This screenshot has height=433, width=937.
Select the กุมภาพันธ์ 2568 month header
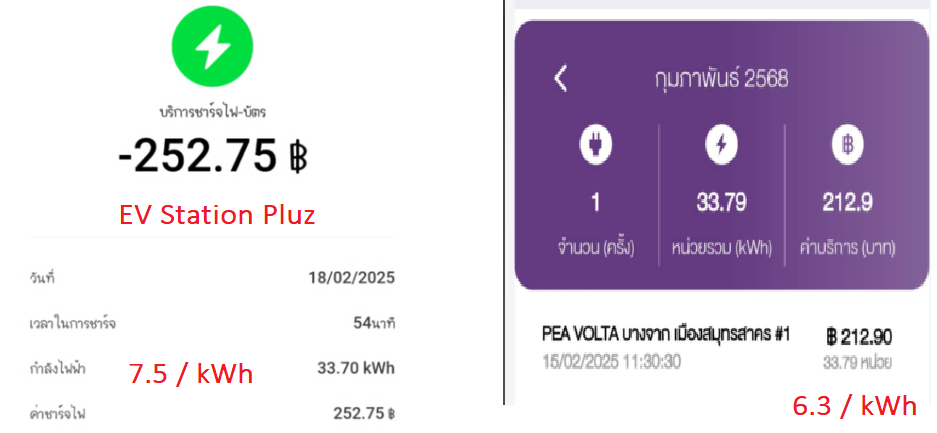pyautogui.click(x=721, y=79)
